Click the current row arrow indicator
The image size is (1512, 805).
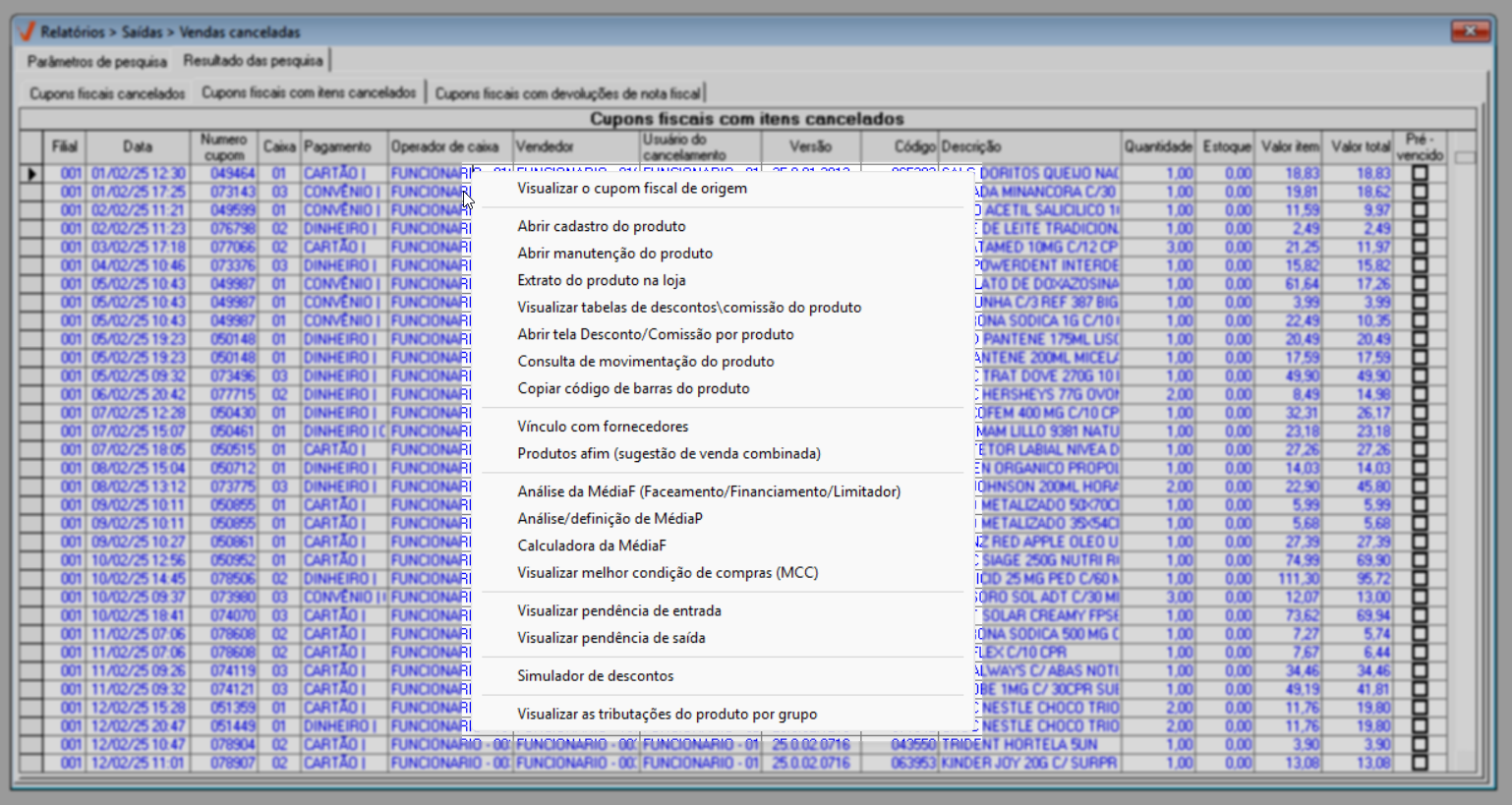(31, 174)
